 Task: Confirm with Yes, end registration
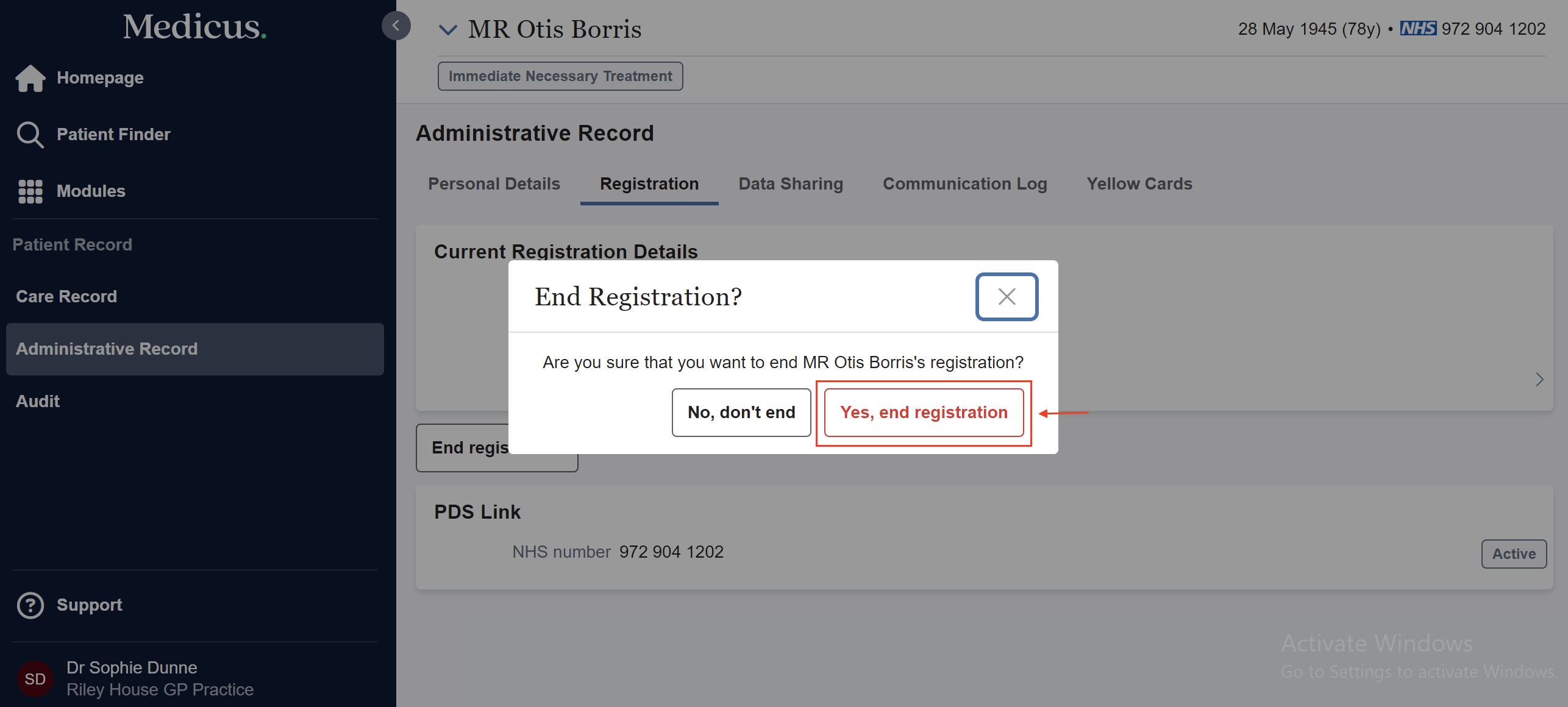point(923,412)
